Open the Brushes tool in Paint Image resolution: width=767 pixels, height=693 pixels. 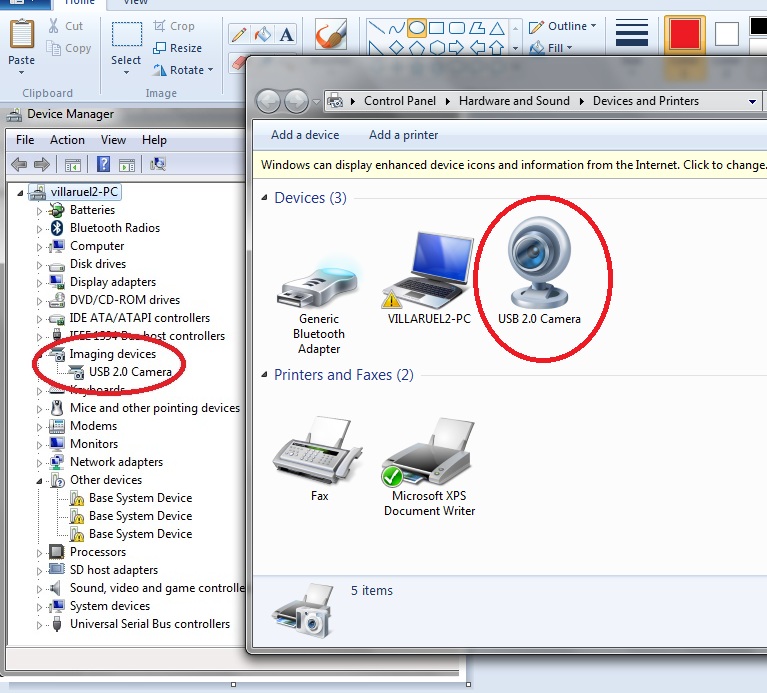point(331,34)
